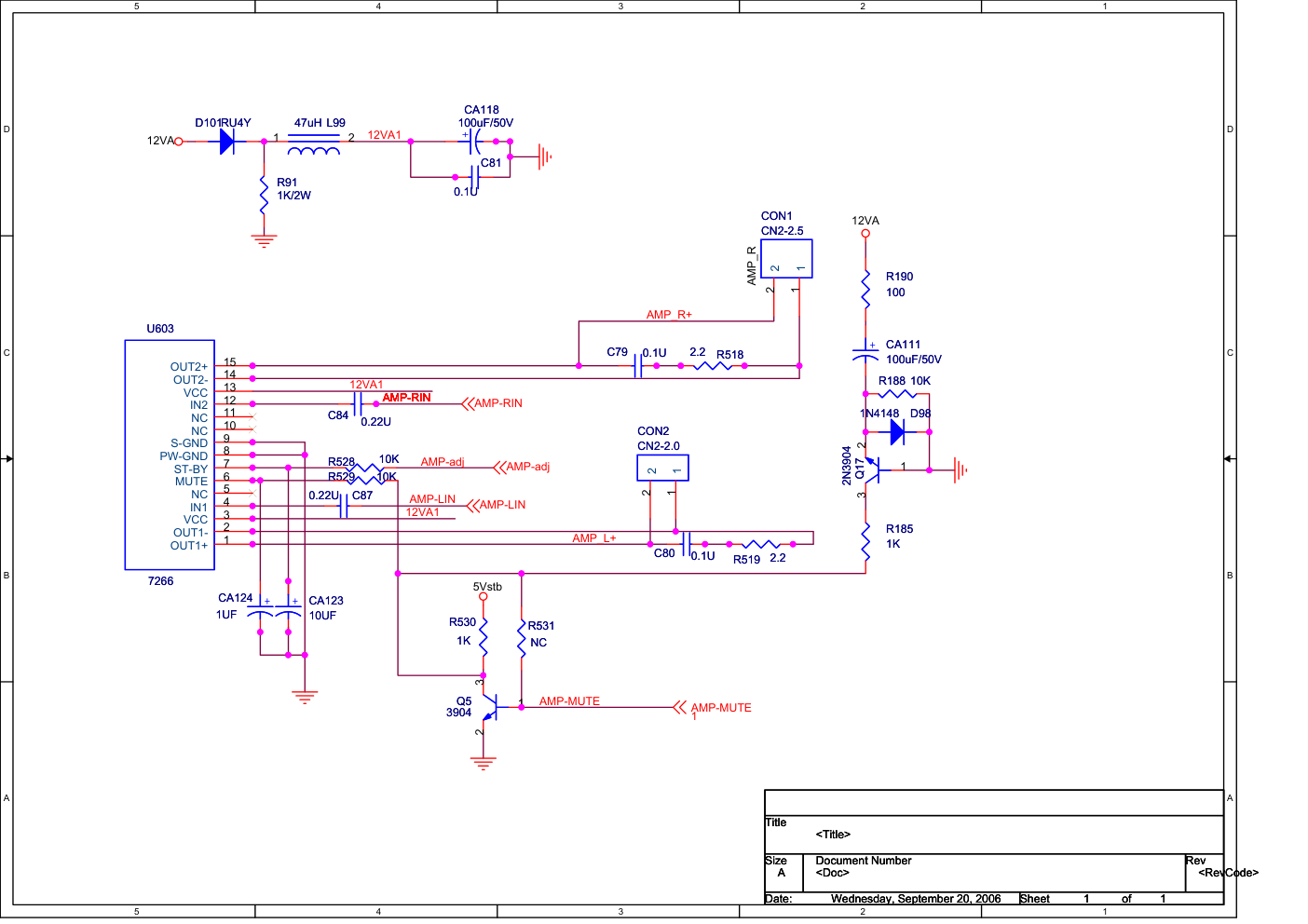Image resolution: width=1308 pixels, height=924 pixels.
Task: Select the 1N4148 D98 diode
Action: pos(897,431)
